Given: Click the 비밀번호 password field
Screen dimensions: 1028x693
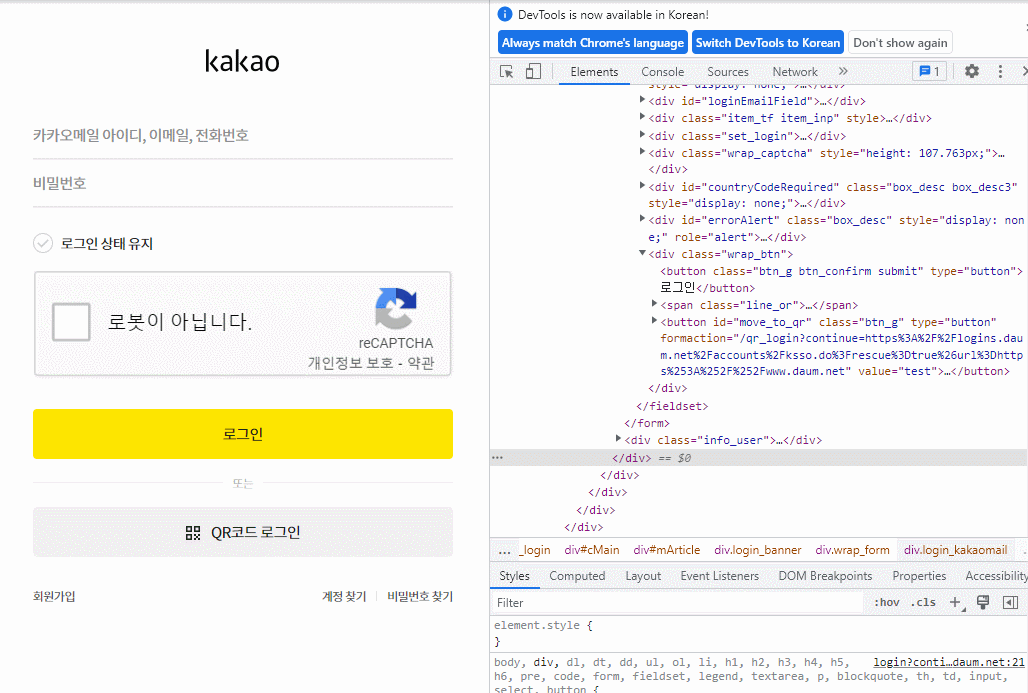Looking at the screenshot, I should tap(243, 184).
